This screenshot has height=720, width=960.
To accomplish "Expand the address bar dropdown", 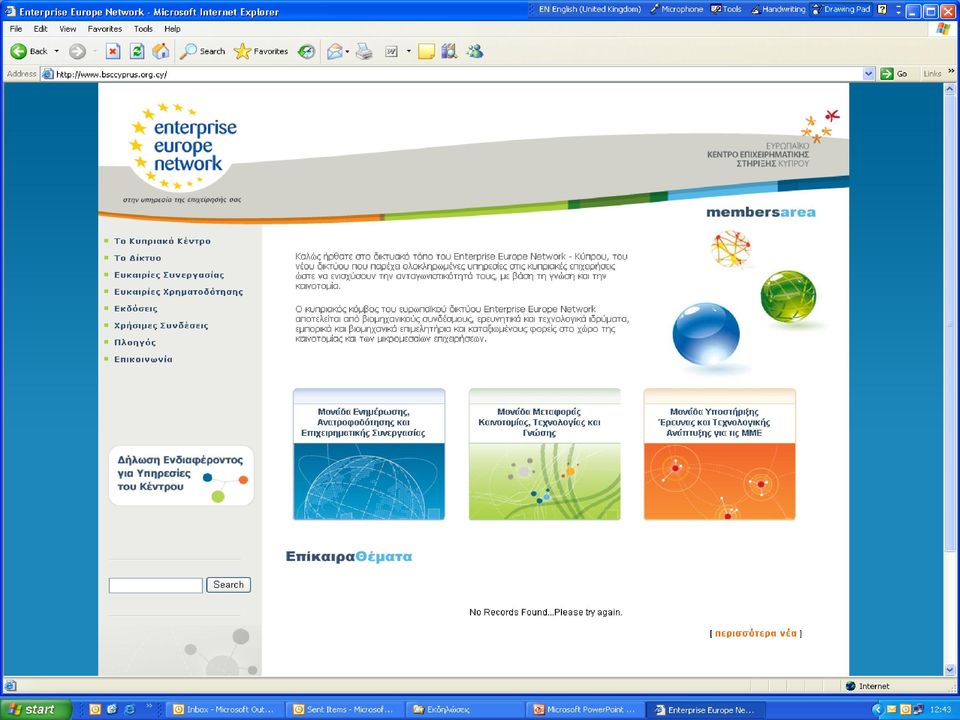I will click(x=868, y=74).
